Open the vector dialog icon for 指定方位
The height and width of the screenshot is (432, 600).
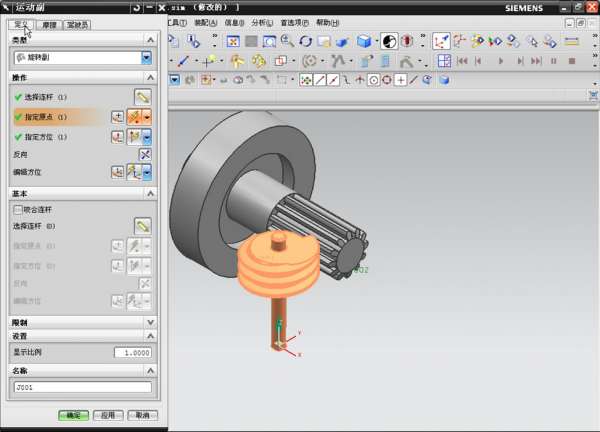117,137
